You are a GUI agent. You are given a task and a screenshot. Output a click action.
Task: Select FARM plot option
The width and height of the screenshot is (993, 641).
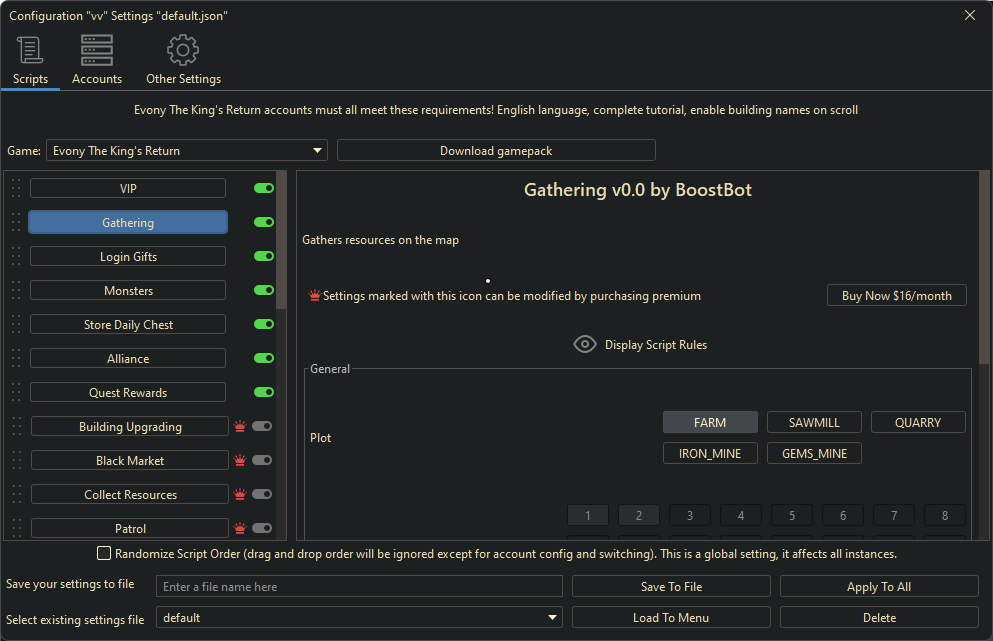pyautogui.click(x=710, y=422)
